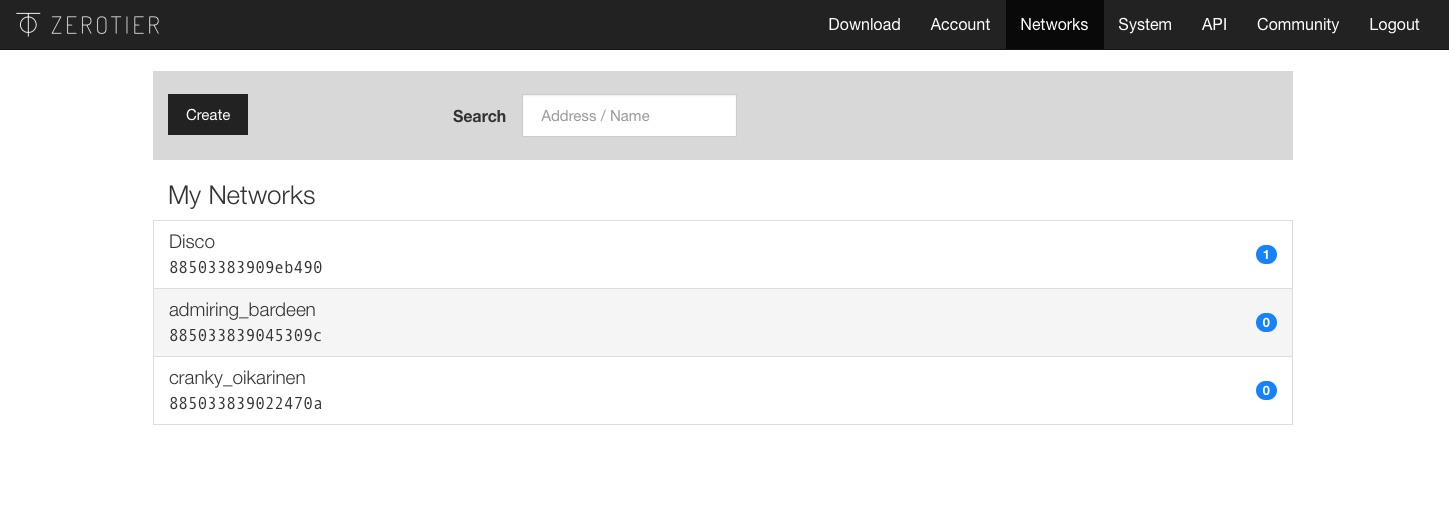Click cranky_oikarinen's member count badge

[1266, 391]
